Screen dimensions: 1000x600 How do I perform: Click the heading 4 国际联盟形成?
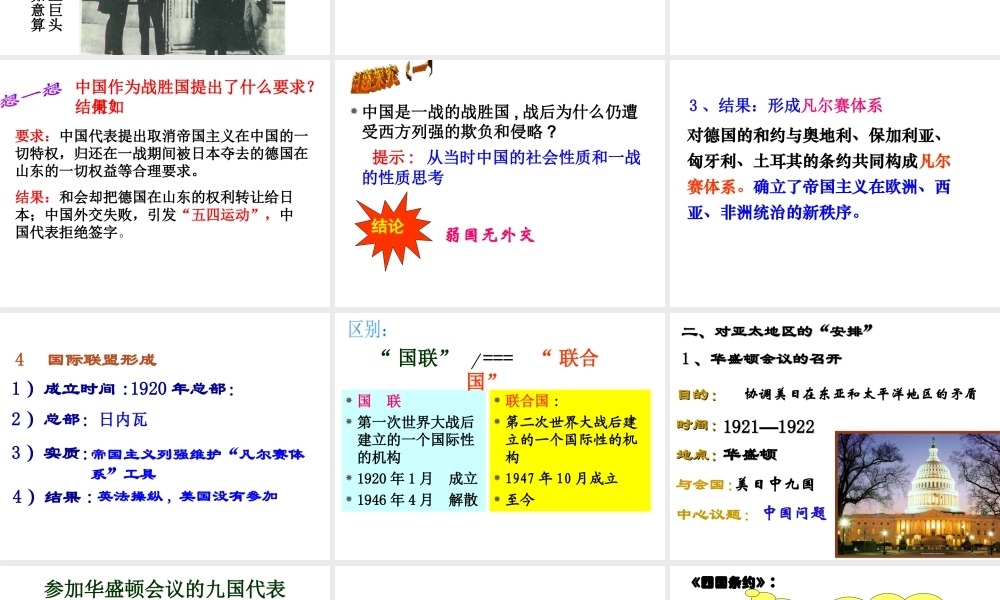[x=85, y=360]
